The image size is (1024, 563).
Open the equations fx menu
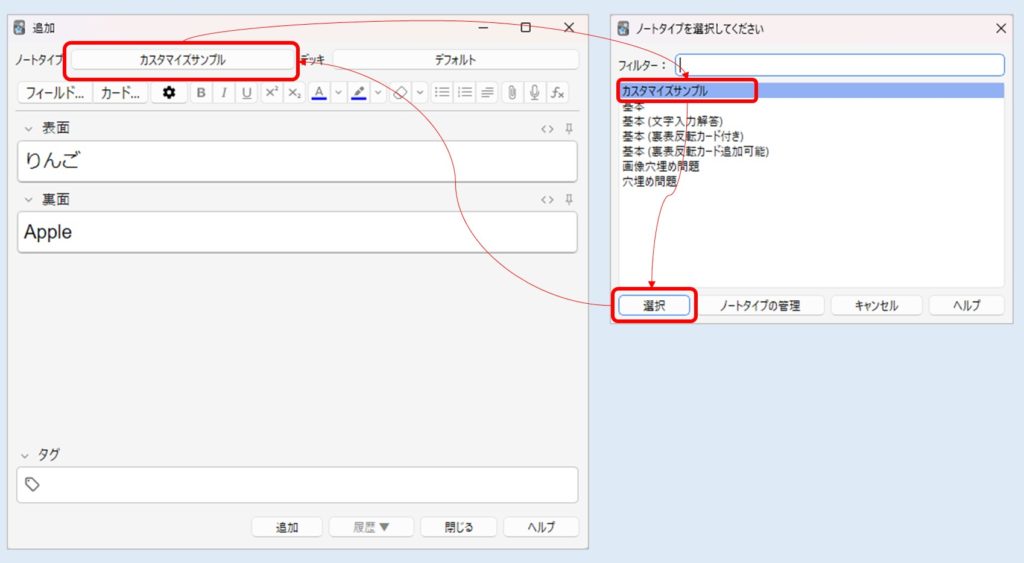[557, 93]
